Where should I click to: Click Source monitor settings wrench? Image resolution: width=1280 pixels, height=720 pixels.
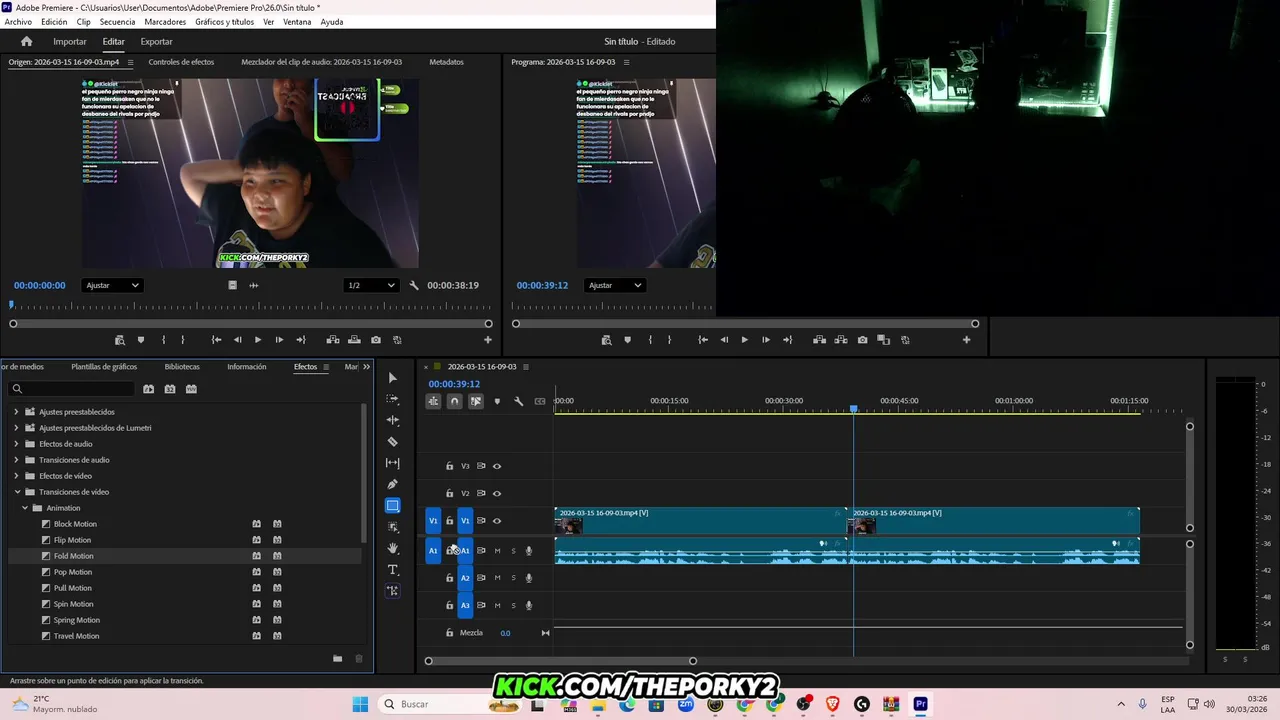click(x=414, y=285)
